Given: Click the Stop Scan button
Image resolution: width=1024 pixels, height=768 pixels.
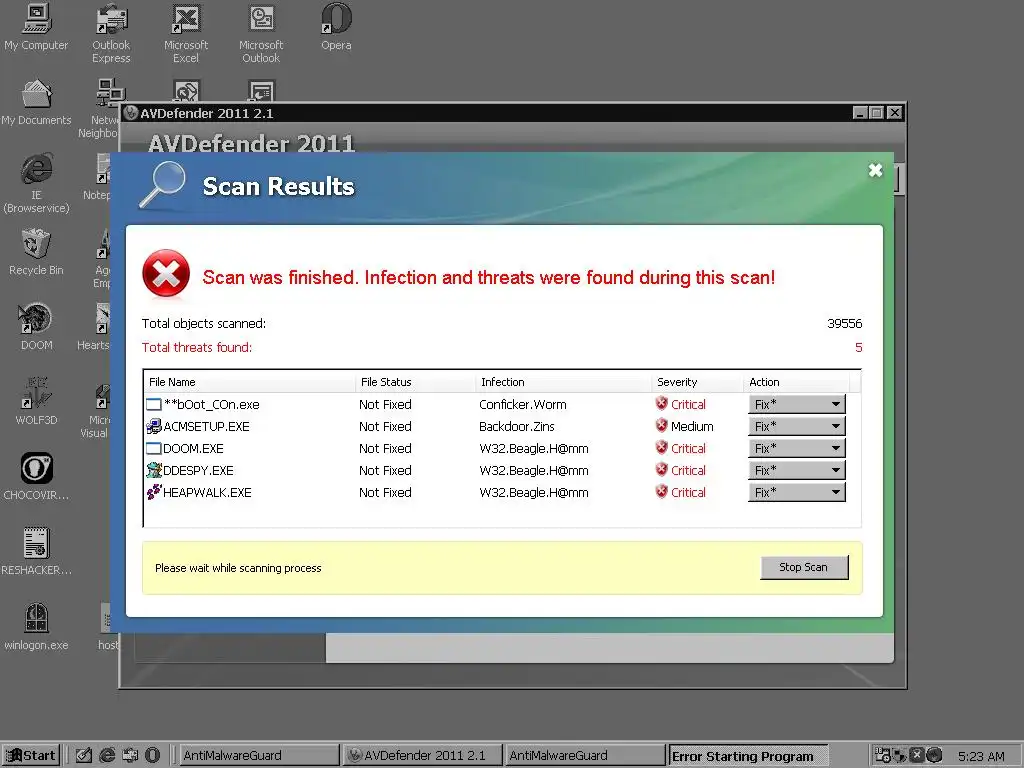Looking at the screenshot, I should click(804, 568).
